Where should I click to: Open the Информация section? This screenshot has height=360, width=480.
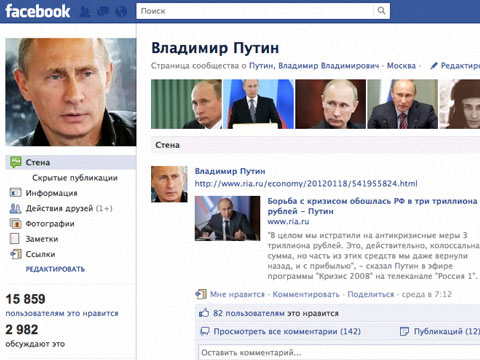point(51,193)
